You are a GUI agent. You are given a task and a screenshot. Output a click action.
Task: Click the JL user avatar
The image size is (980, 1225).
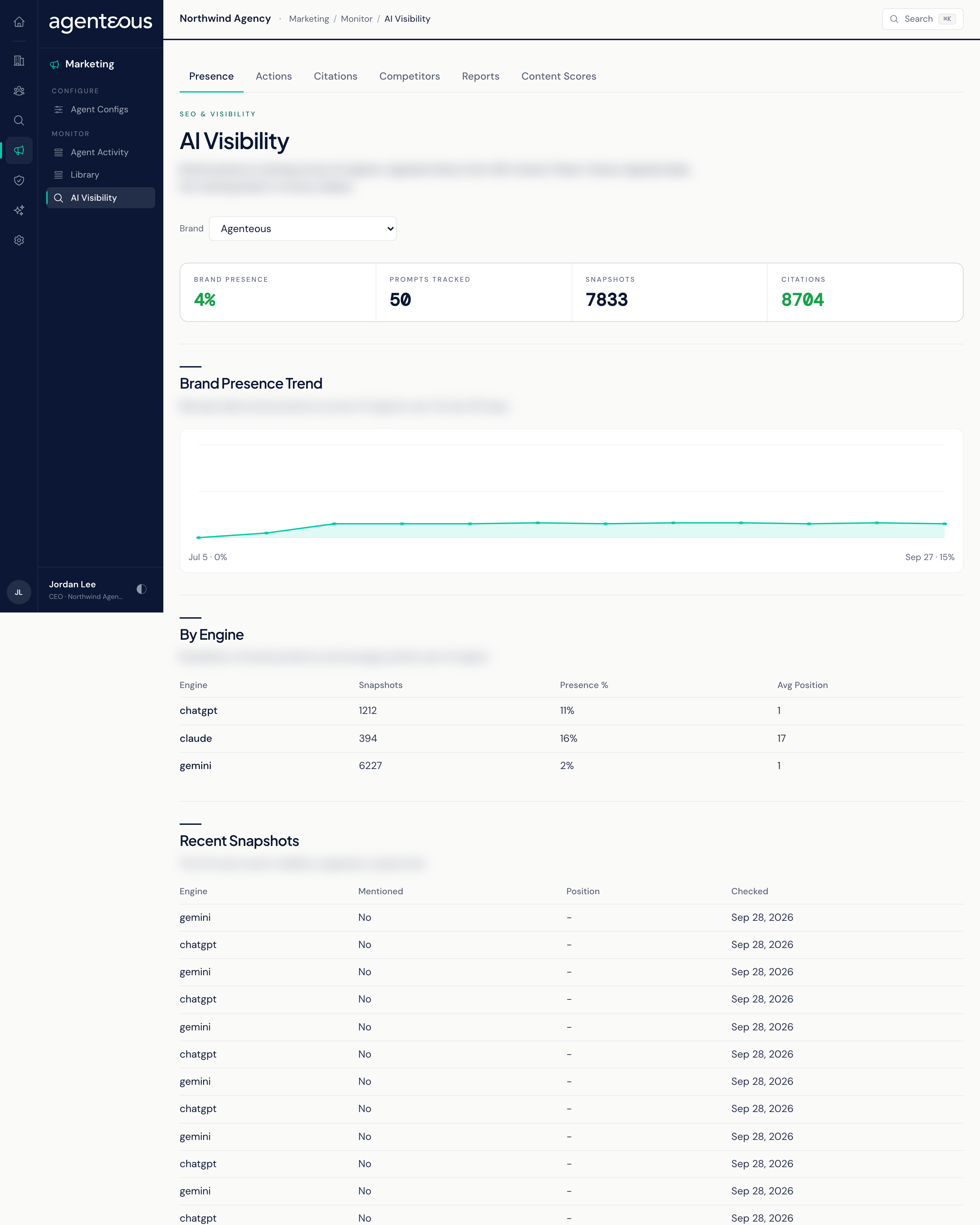click(x=19, y=592)
